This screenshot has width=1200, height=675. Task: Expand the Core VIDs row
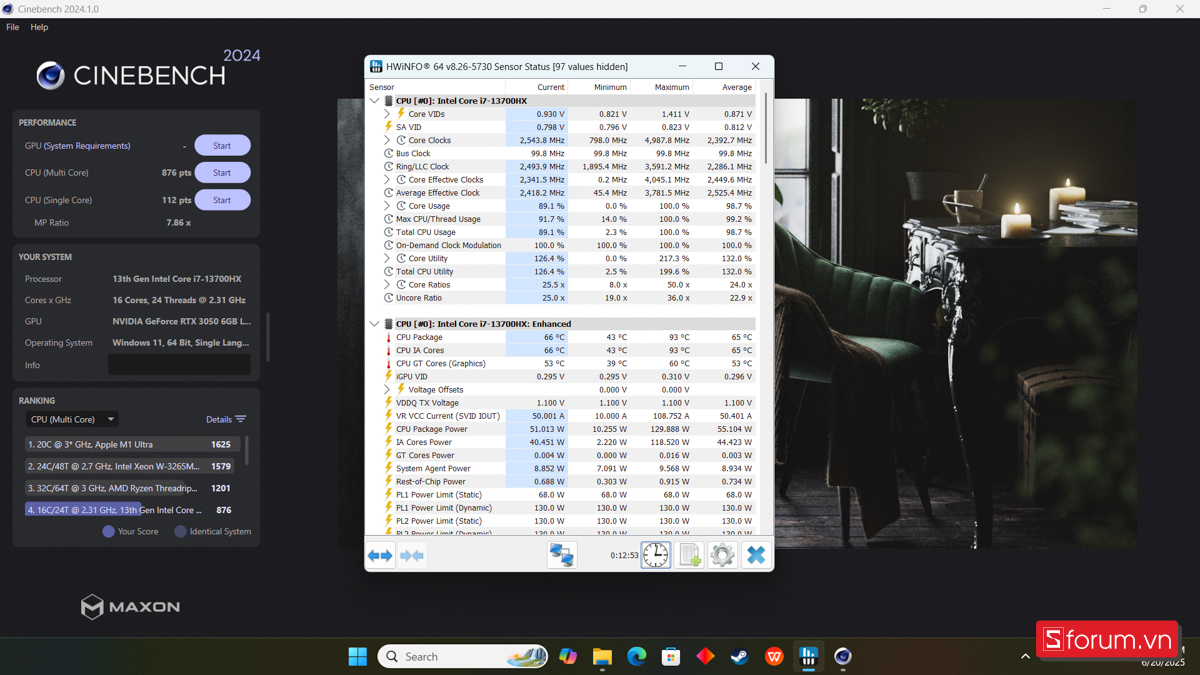coord(387,114)
